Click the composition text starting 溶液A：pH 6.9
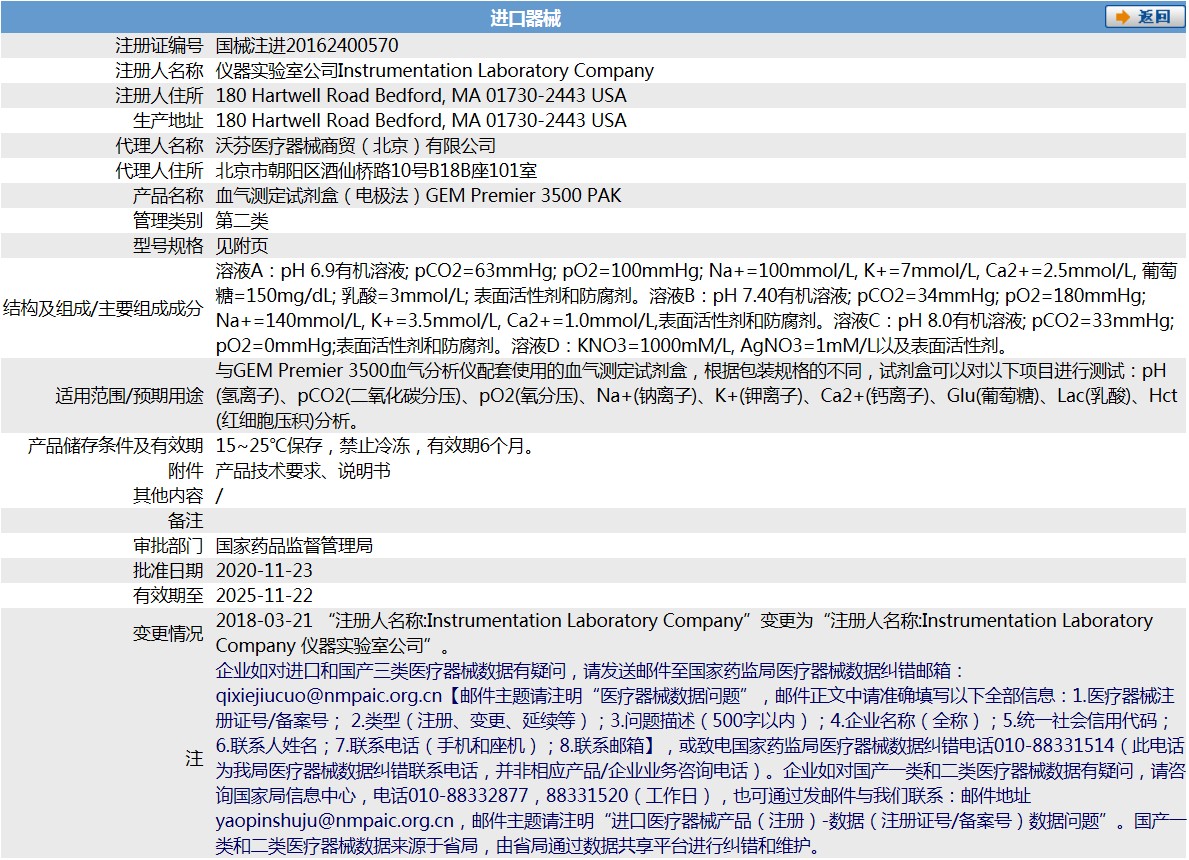The image size is (1189, 860). (x=696, y=308)
